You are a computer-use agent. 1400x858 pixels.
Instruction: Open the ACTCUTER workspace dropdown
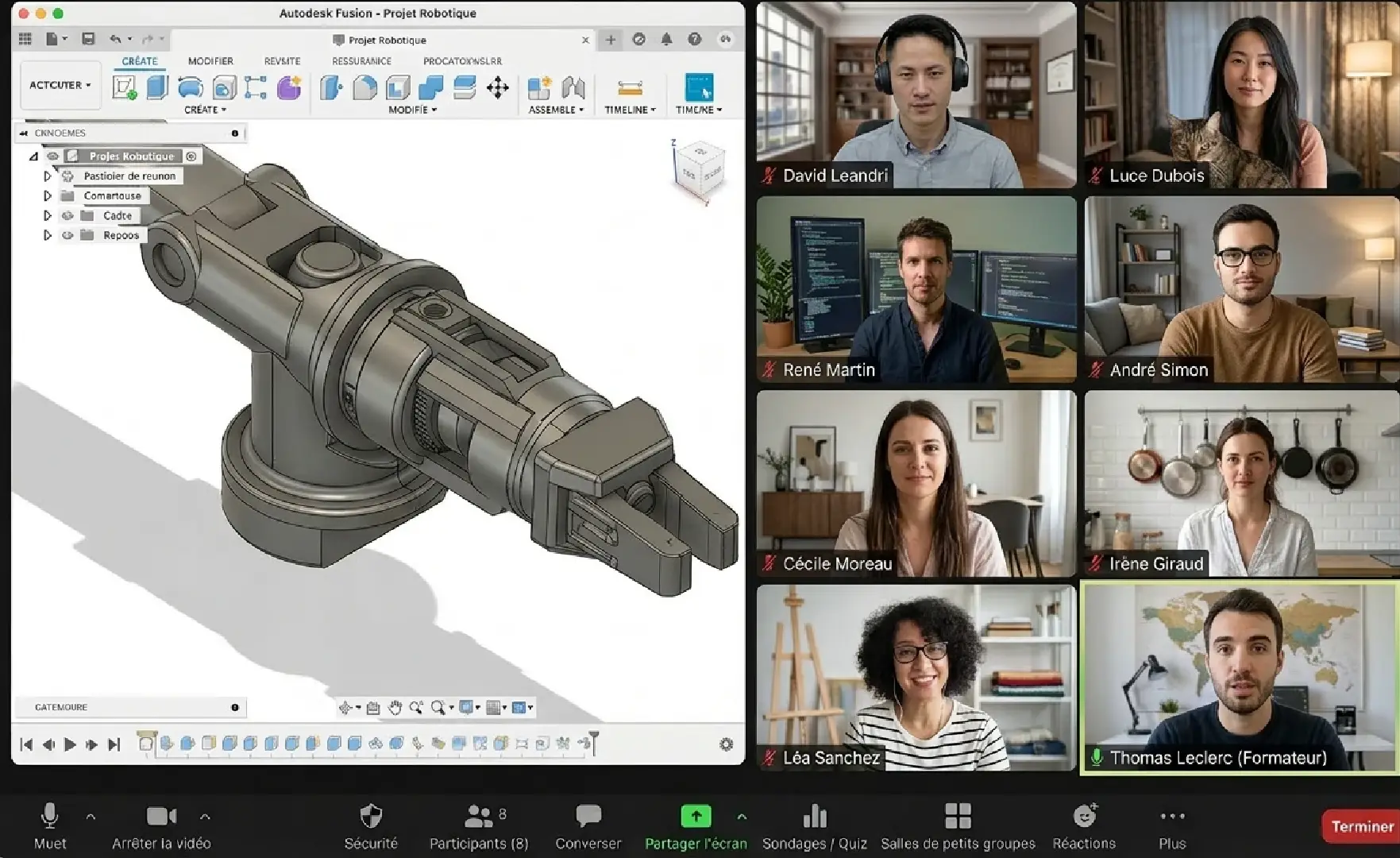tap(60, 85)
